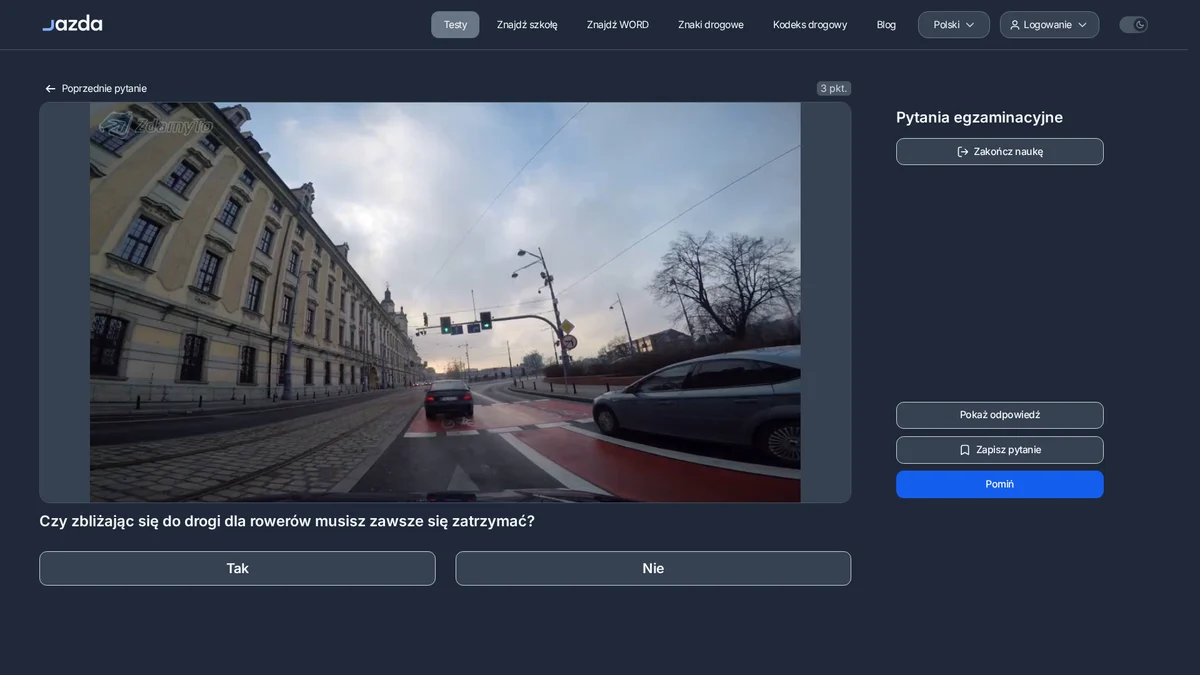
Task: Open the Blog link
Action: (886, 25)
